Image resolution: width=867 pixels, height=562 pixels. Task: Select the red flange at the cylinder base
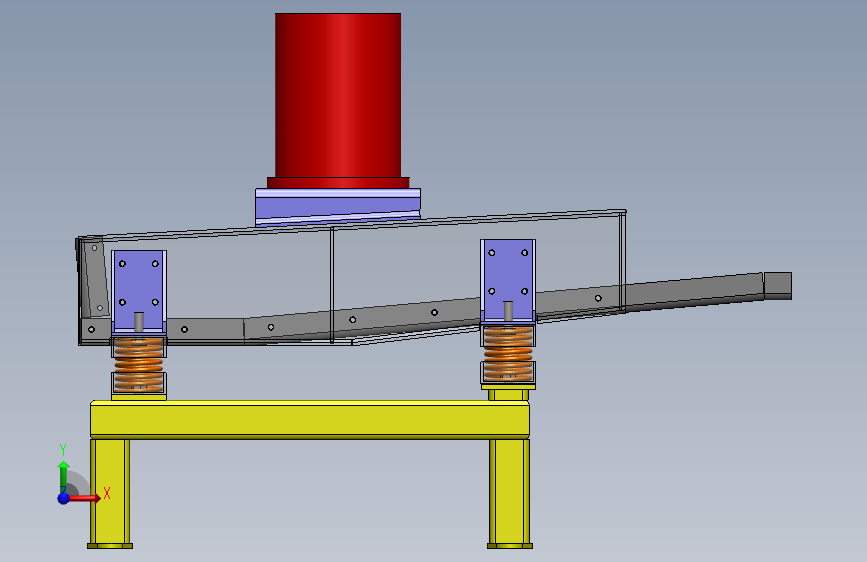point(338,183)
